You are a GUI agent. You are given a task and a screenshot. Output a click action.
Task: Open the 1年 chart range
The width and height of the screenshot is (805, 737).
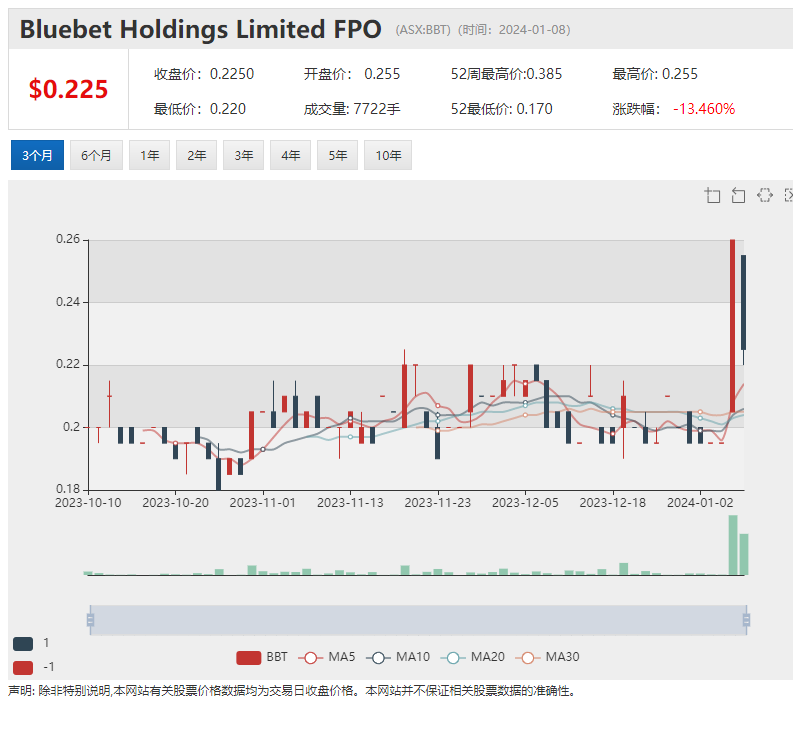[x=149, y=155]
